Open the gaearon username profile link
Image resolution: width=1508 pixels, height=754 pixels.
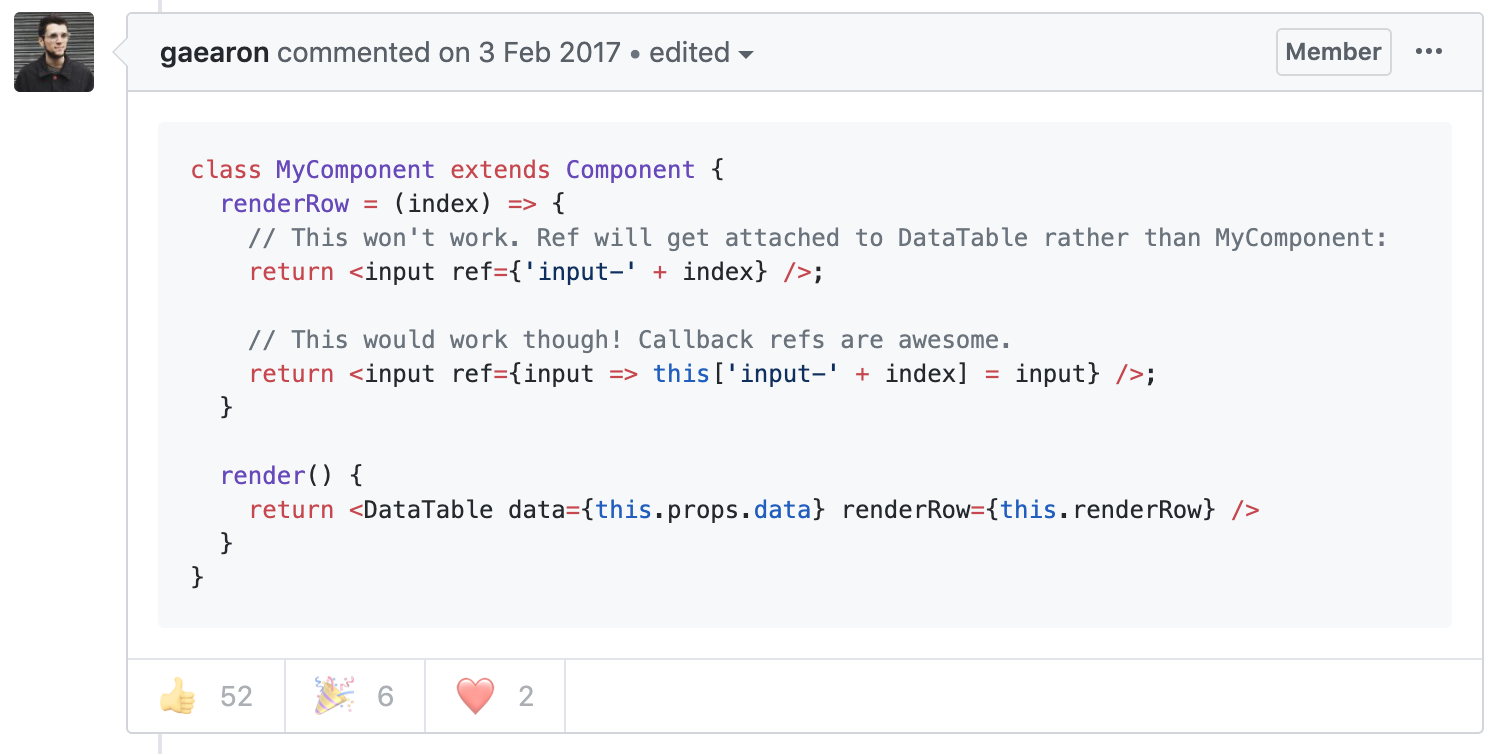(x=214, y=53)
